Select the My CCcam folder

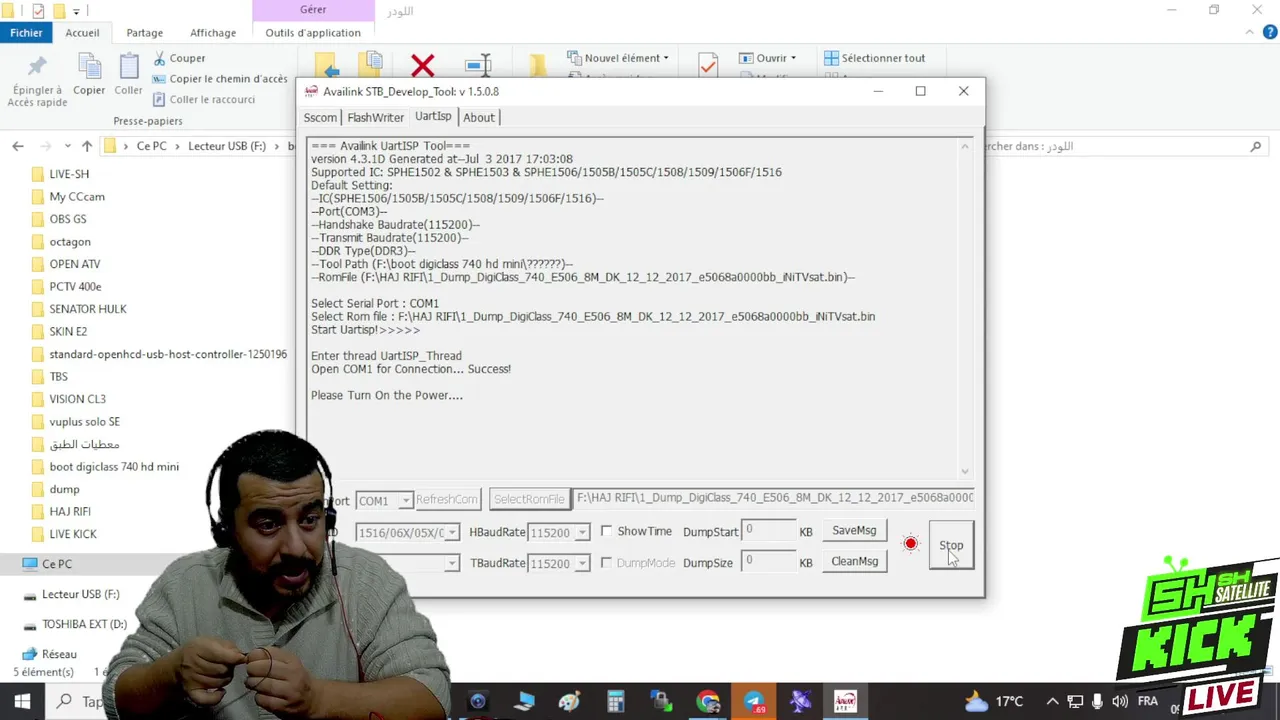coord(77,197)
